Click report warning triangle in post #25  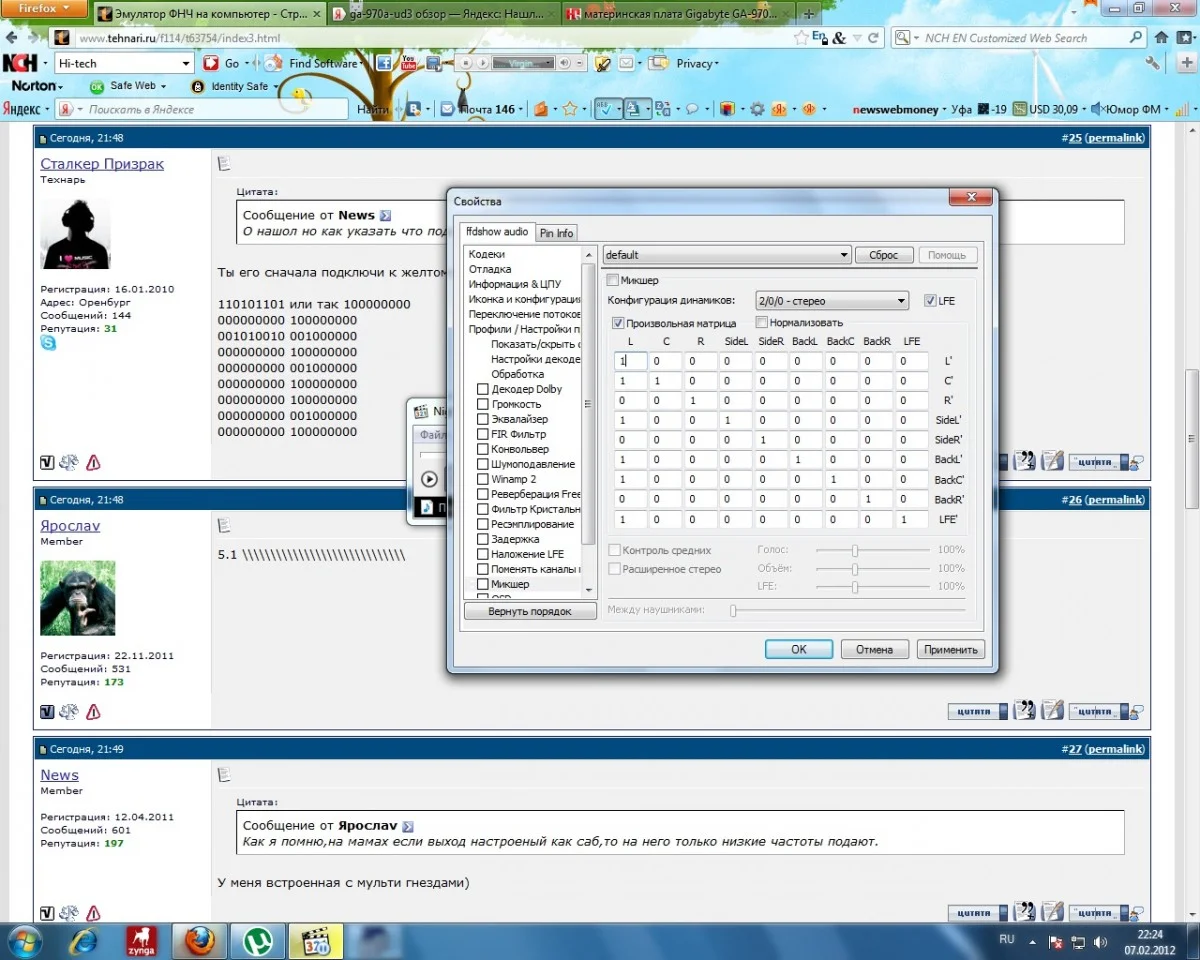click(93, 462)
